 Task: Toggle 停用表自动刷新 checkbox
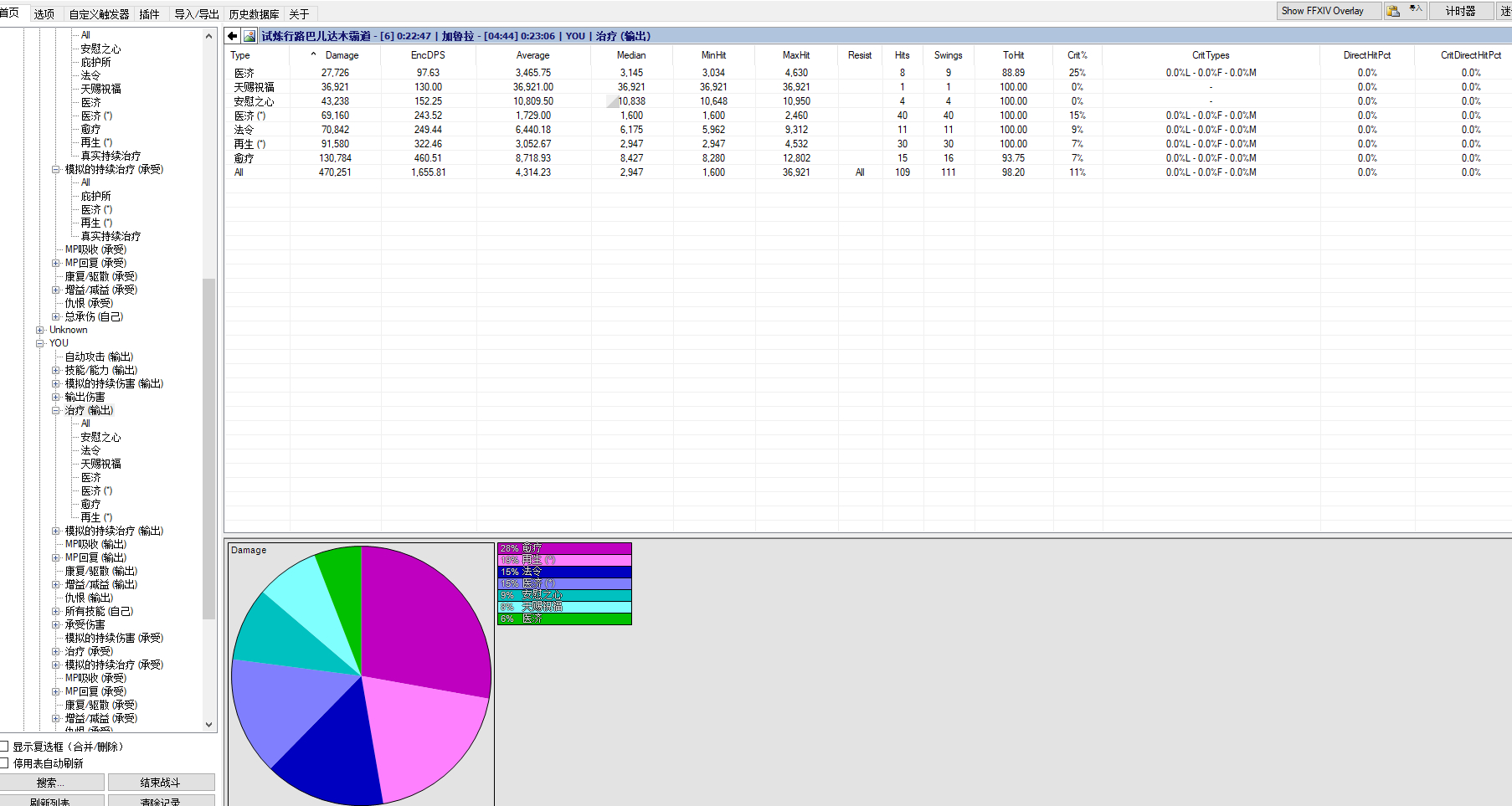tap(4, 763)
